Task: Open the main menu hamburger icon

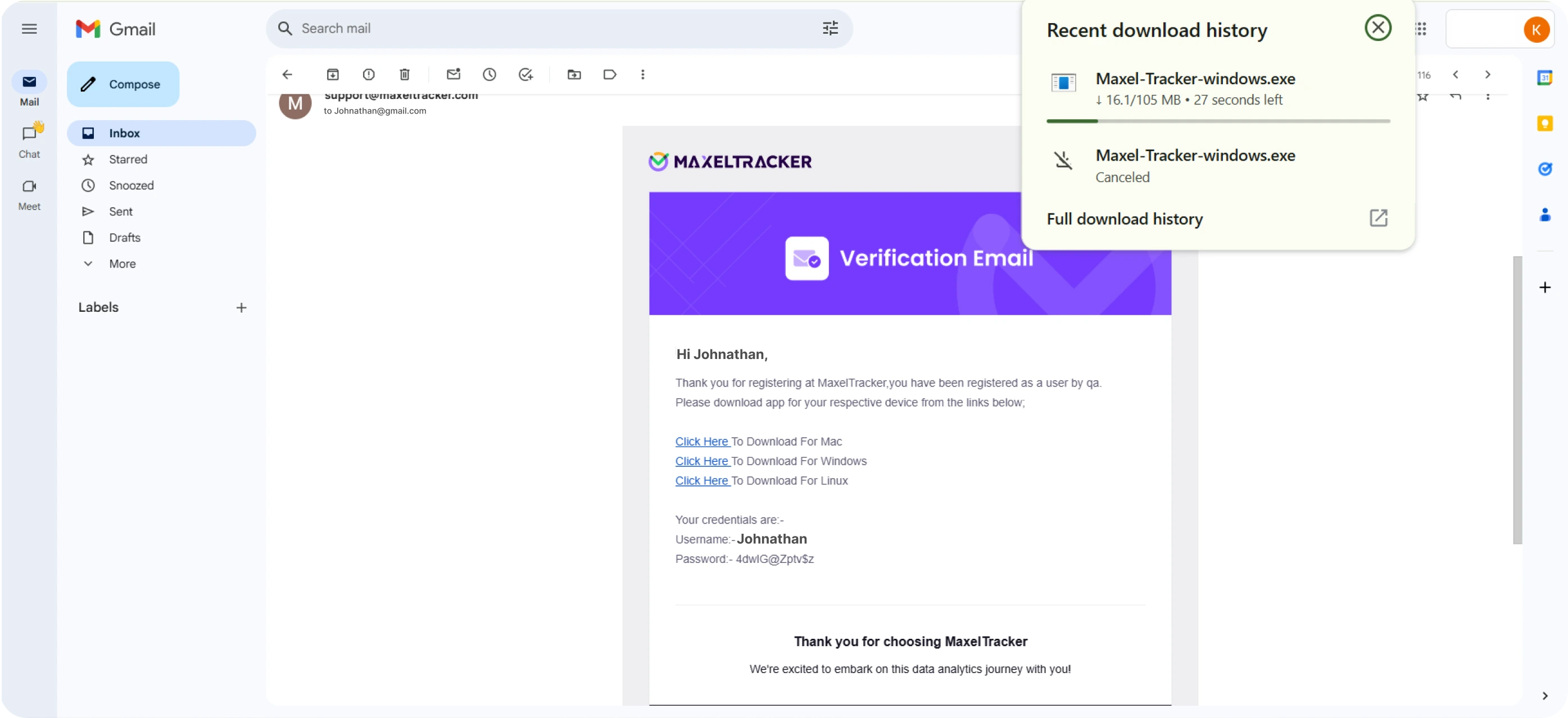Action: pos(29,29)
